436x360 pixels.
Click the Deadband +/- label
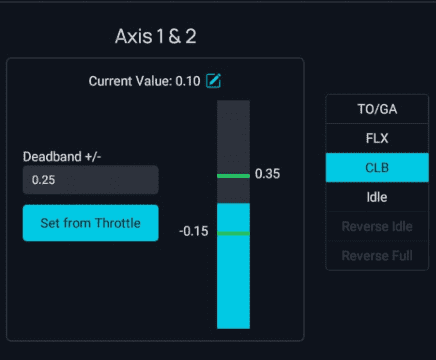62,156
